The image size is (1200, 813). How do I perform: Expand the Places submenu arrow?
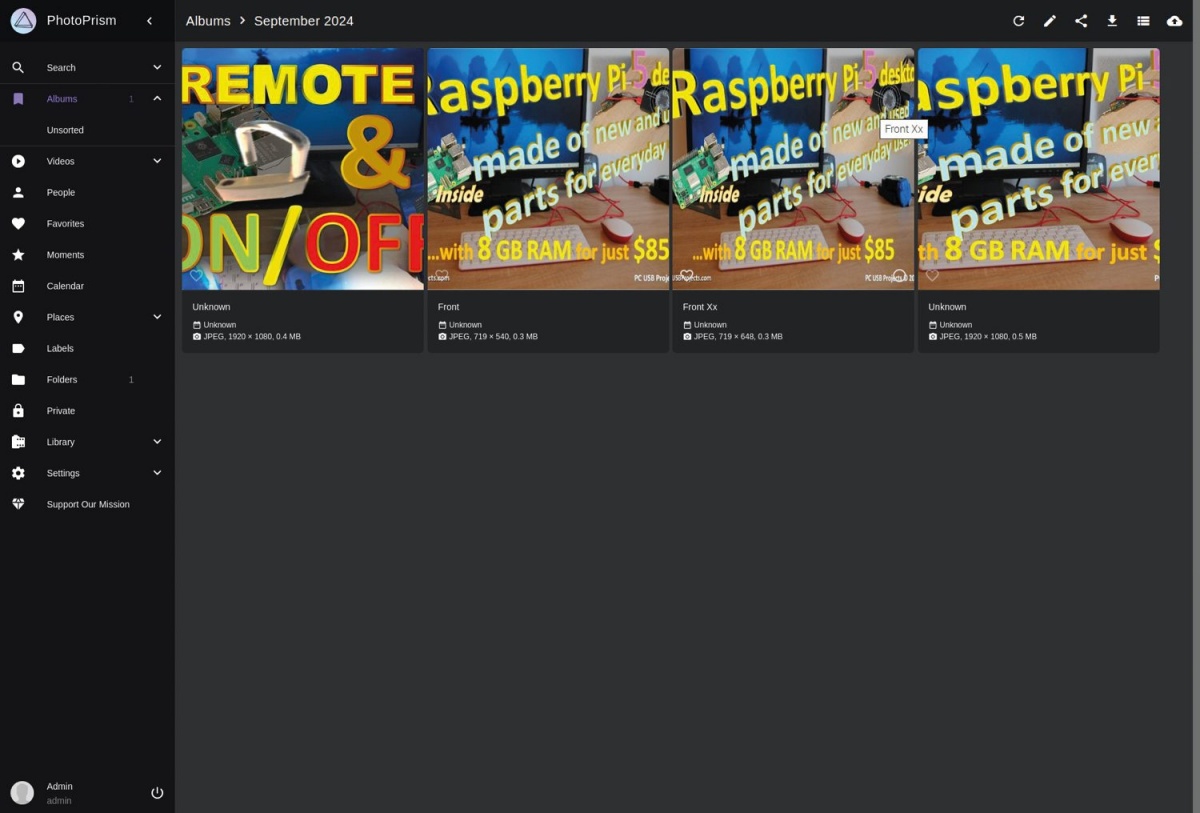pyautogui.click(x=157, y=317)
